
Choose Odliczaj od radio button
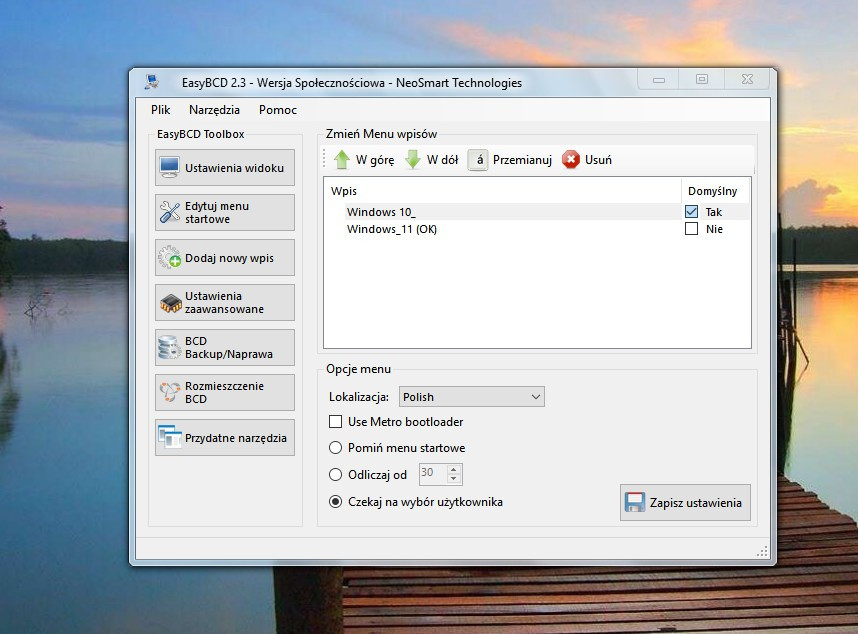337,474
